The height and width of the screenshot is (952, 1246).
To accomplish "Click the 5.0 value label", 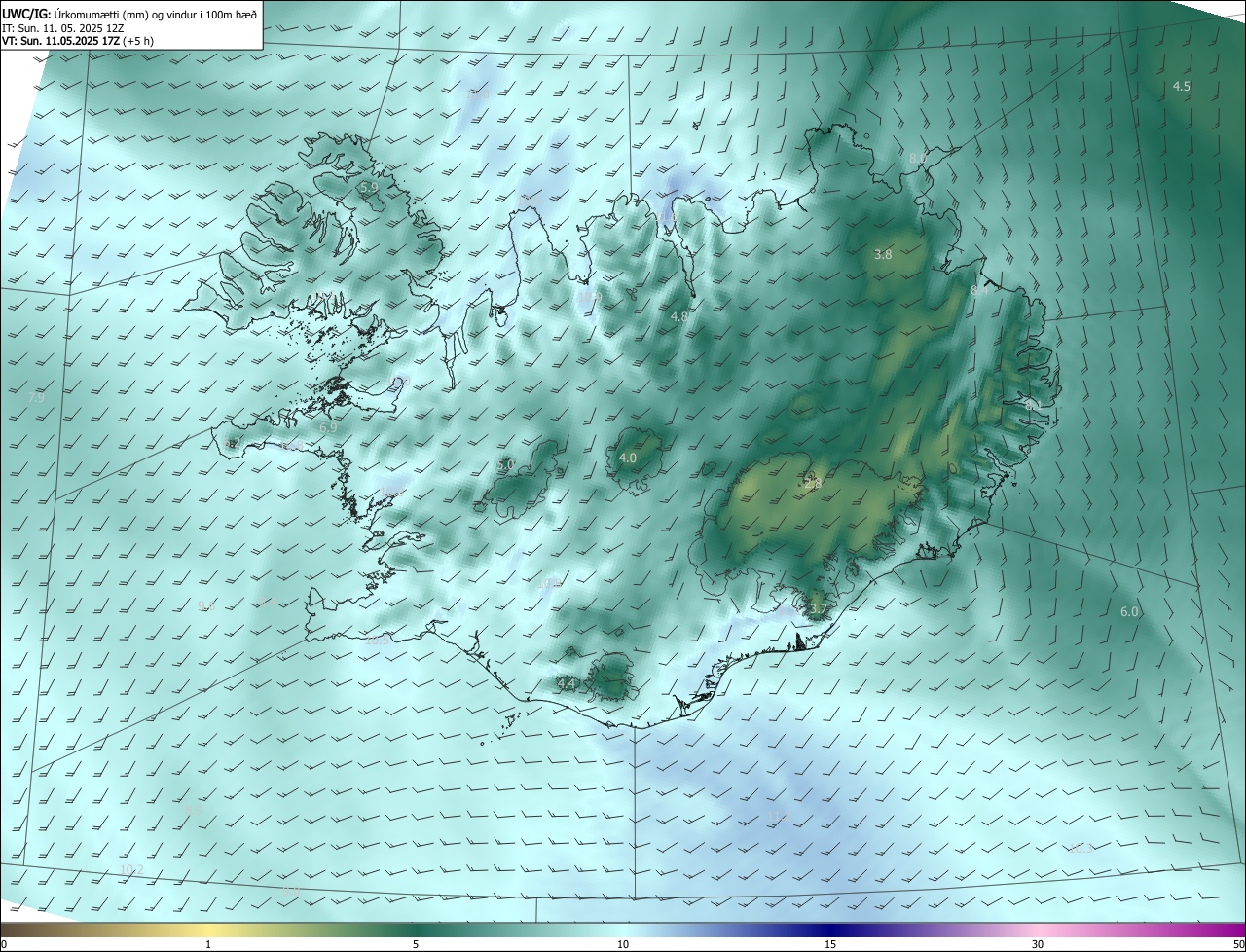I will click(505, 465).
